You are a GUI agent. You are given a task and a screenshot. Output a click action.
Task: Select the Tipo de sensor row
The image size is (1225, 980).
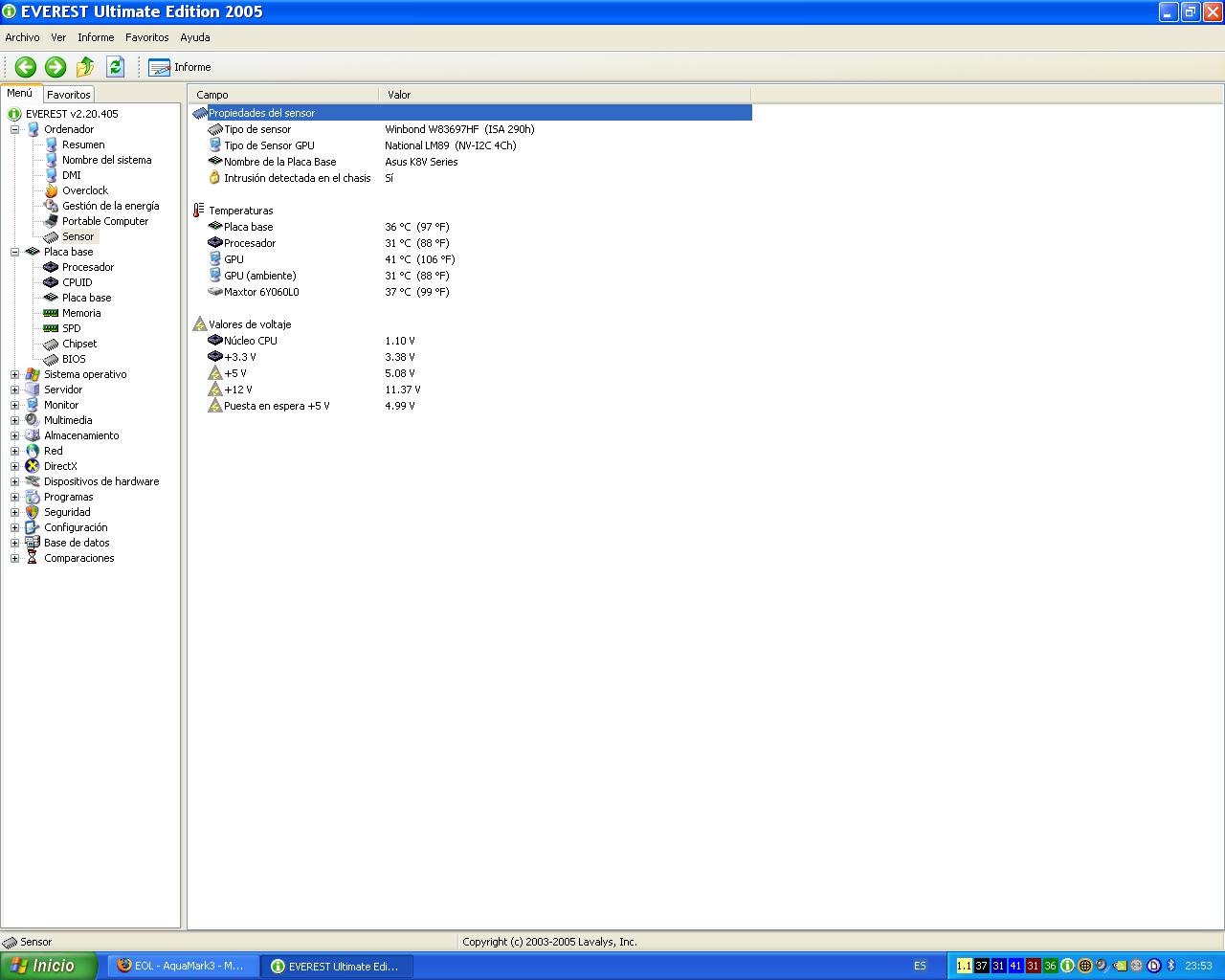(x=472, y=129)
